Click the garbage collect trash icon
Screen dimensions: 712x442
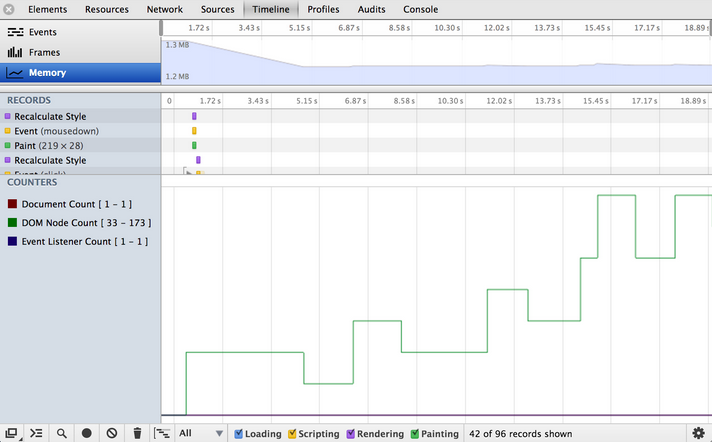[x=137, y=433]
